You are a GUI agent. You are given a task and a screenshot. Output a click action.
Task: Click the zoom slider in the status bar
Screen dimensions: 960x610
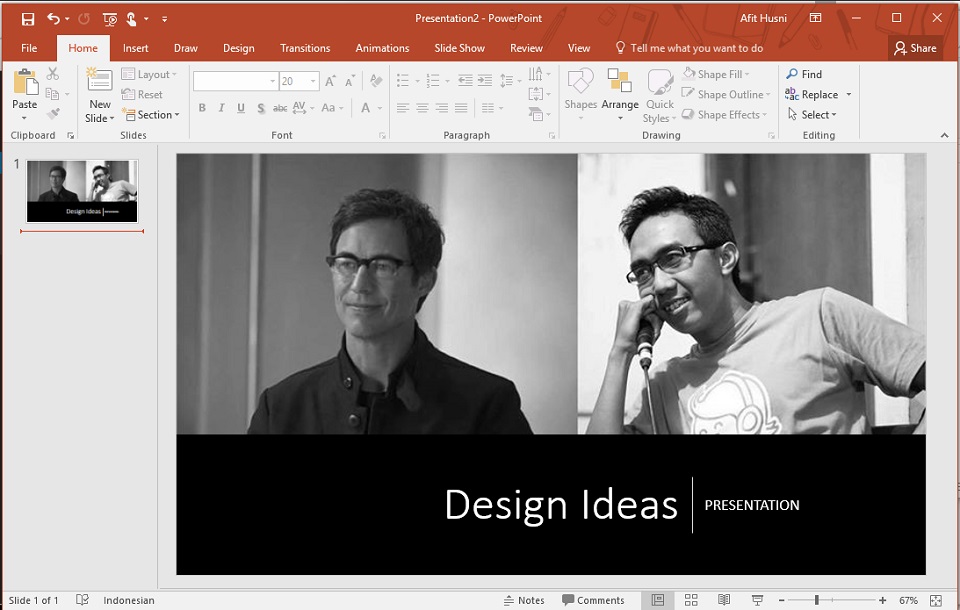coord(817,600)
